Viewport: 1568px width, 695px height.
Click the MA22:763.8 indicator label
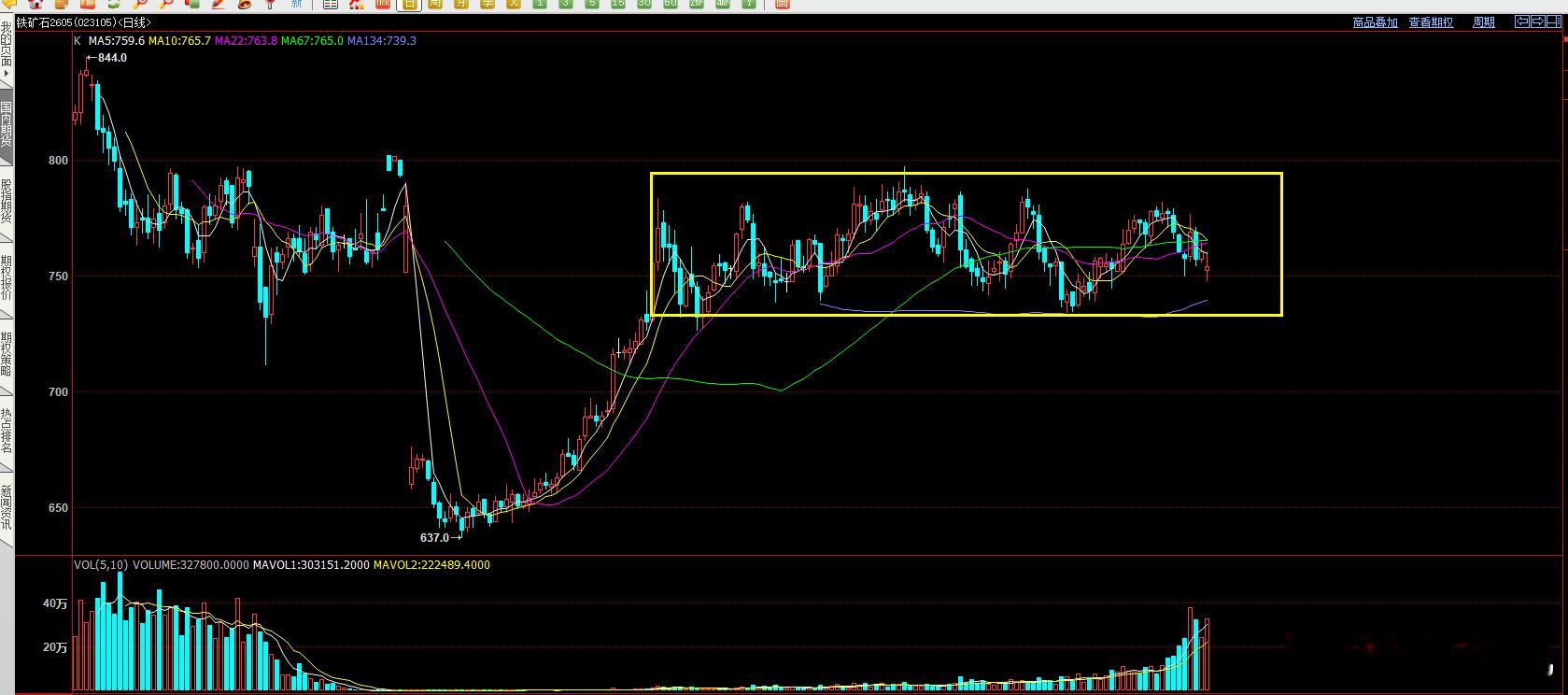(246, 41)
